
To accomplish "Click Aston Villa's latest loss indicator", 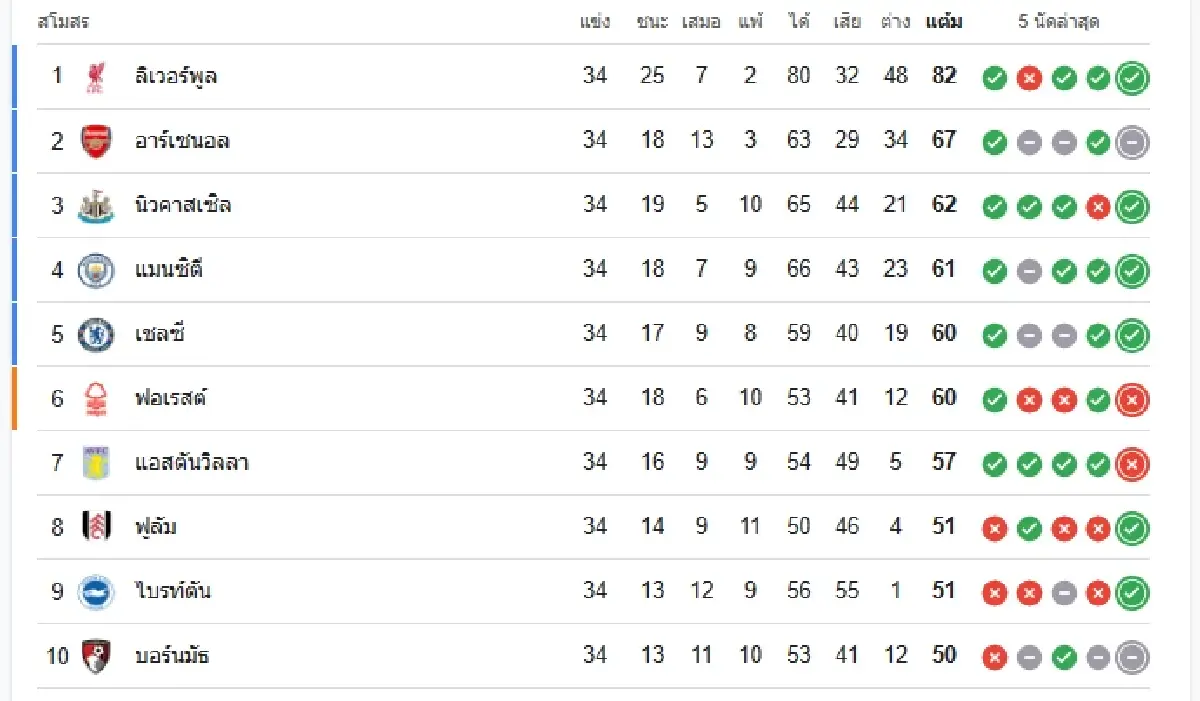I will pos(1132,464).
